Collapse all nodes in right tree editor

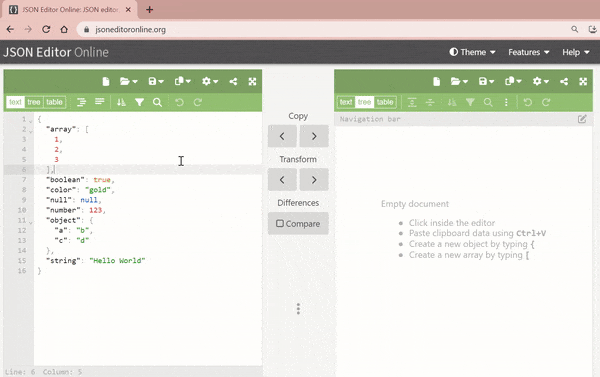pos(430,102)
